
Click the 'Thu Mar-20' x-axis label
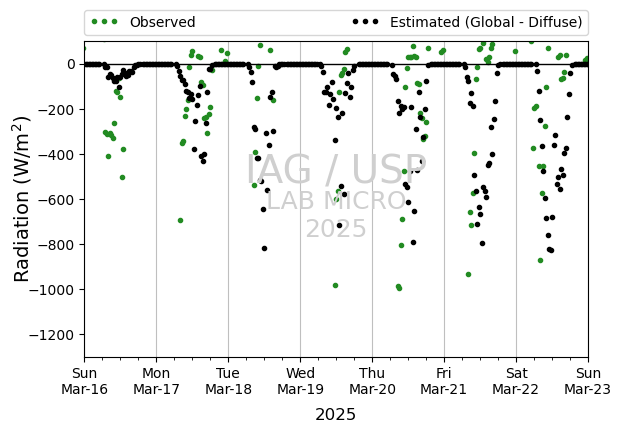tap(372, 381)
